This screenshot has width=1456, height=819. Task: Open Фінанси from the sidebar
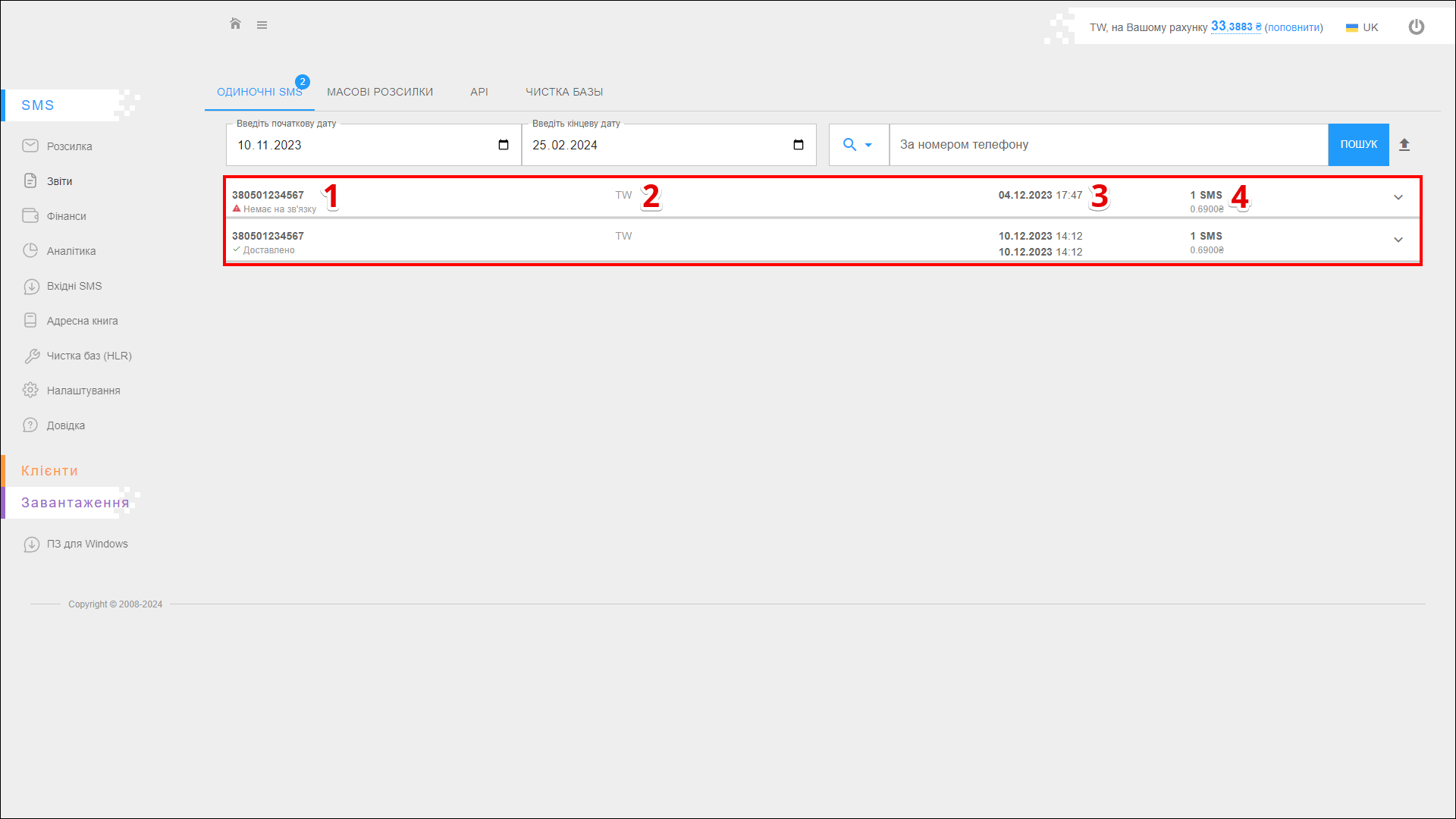tap(66, 216)
